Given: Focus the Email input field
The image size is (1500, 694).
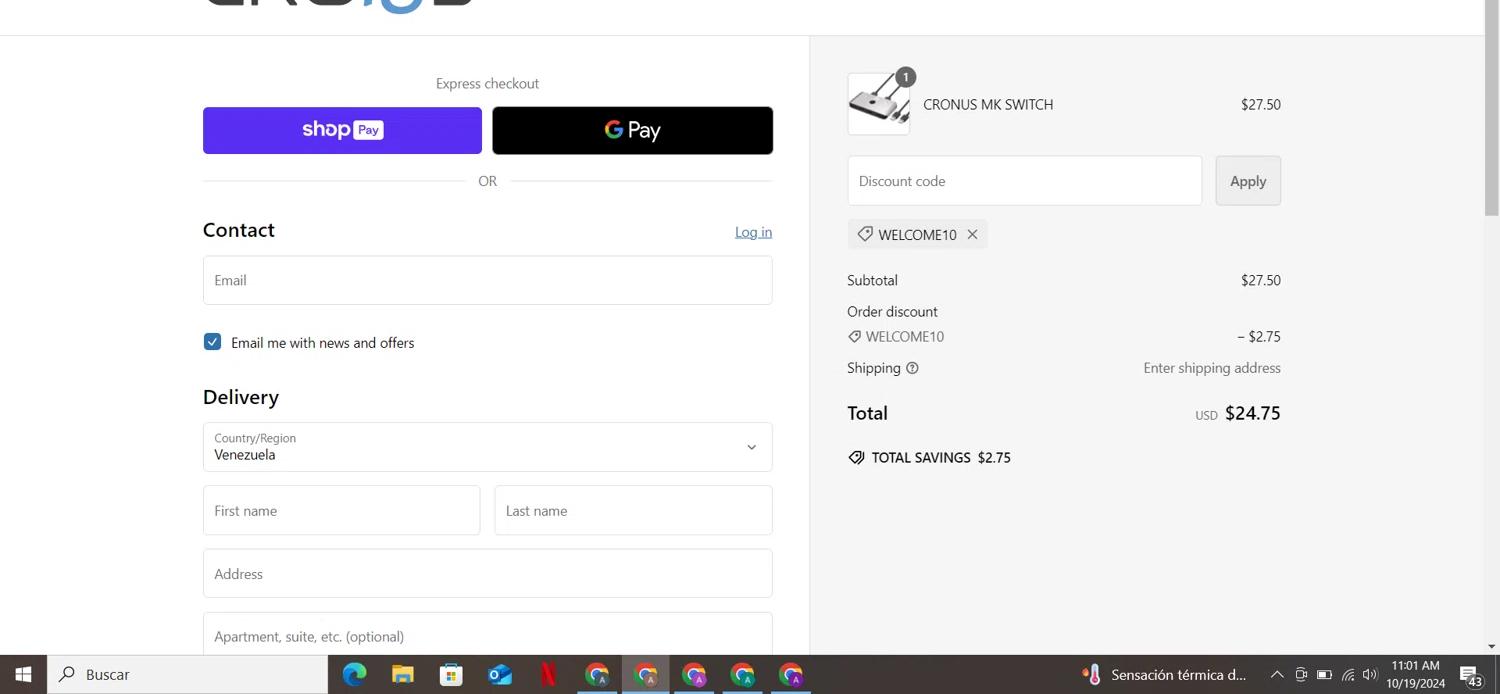Looking at the screenshot, I should [487, 280].
